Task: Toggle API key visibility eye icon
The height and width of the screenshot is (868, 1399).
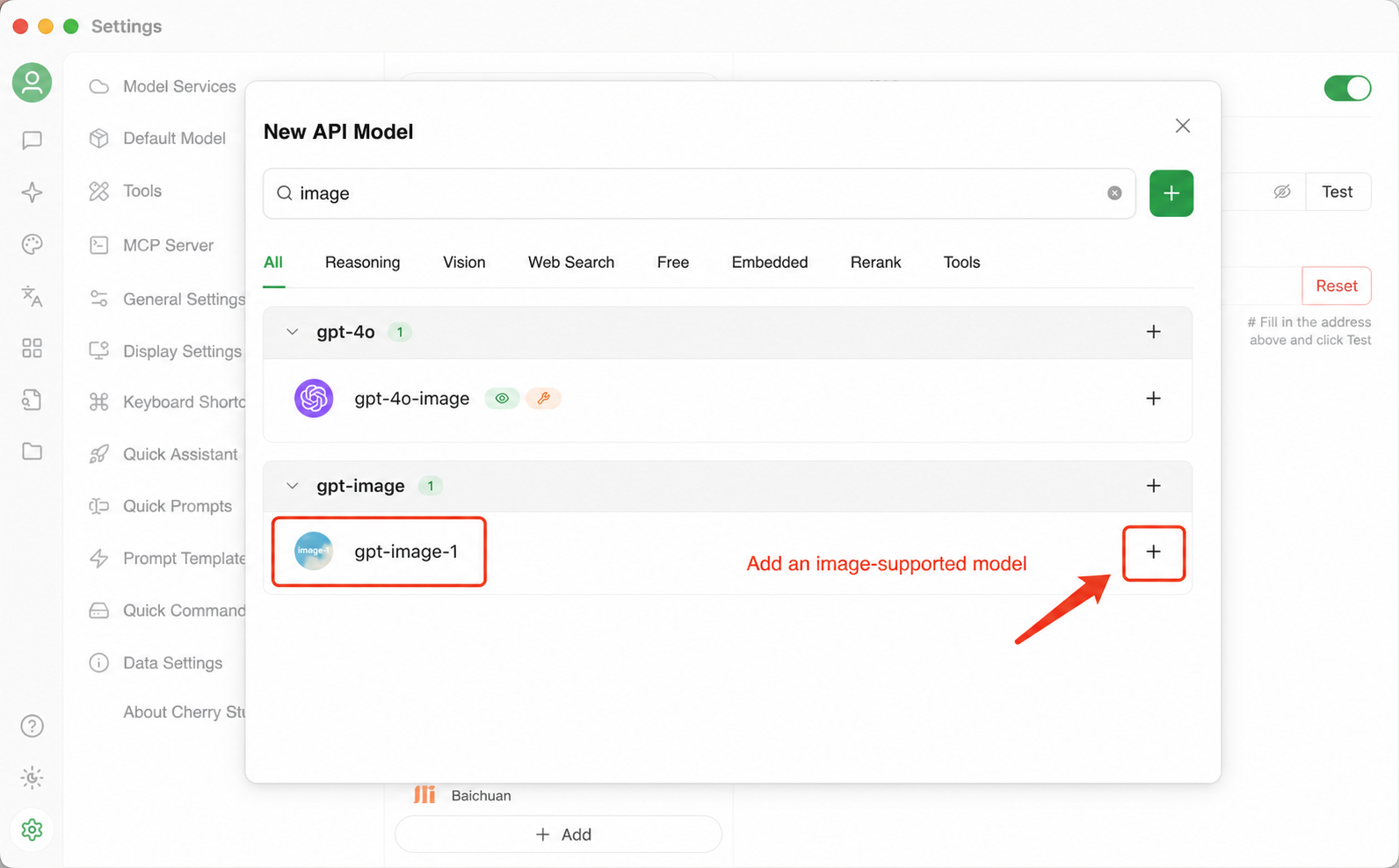Action: pos(1282,192)
